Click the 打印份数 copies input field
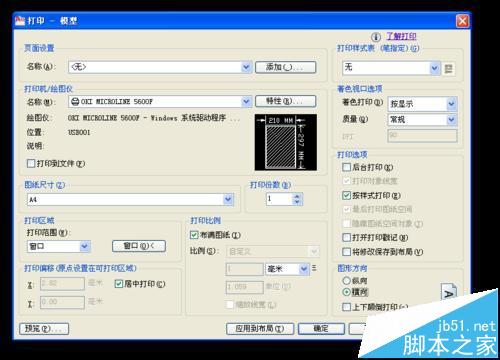This screenshot has height=360, width=500. (x=279, y=199)
